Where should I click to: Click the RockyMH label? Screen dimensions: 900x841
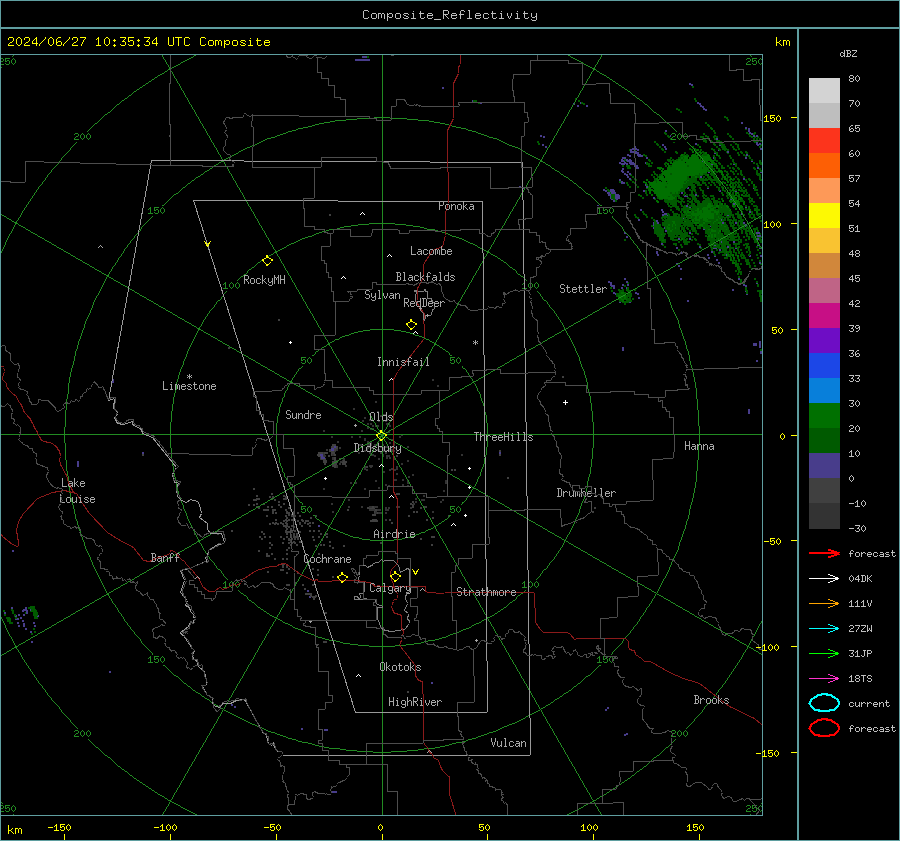tap(264, 280)
